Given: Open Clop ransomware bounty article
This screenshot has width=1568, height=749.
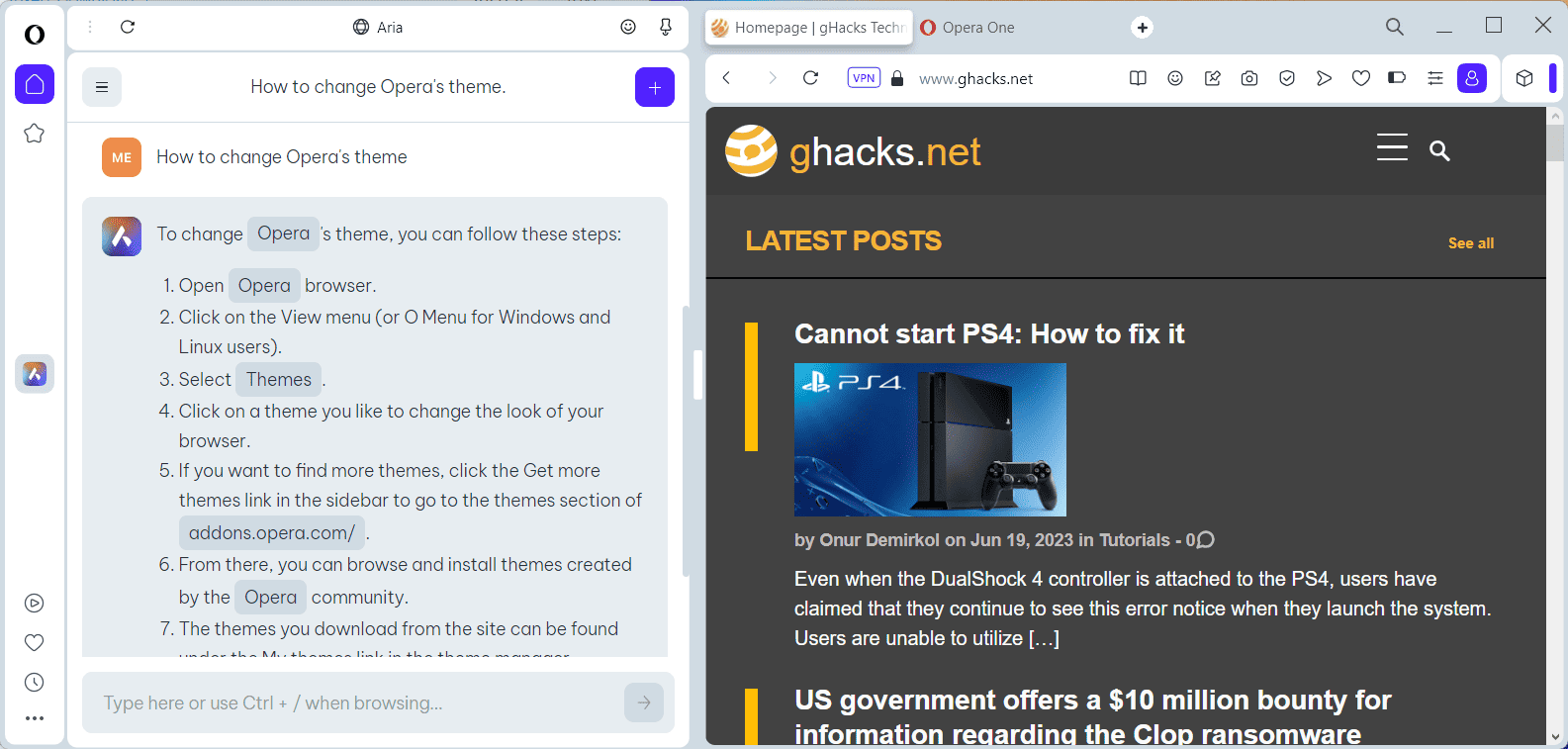Looking at the screenshot, I should (x=1092, y=716).
